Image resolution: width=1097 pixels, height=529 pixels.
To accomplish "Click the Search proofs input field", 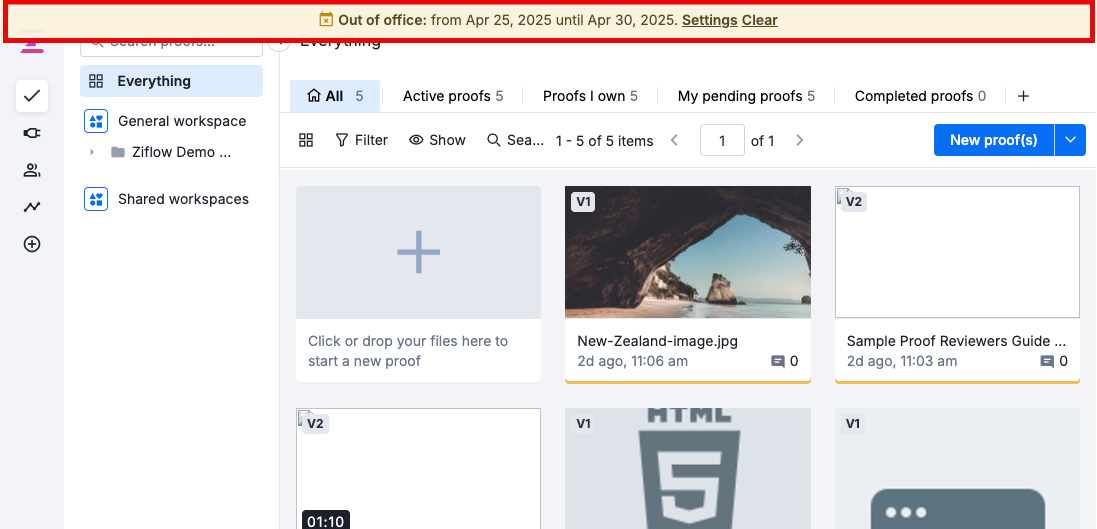I will click(171, 46).
